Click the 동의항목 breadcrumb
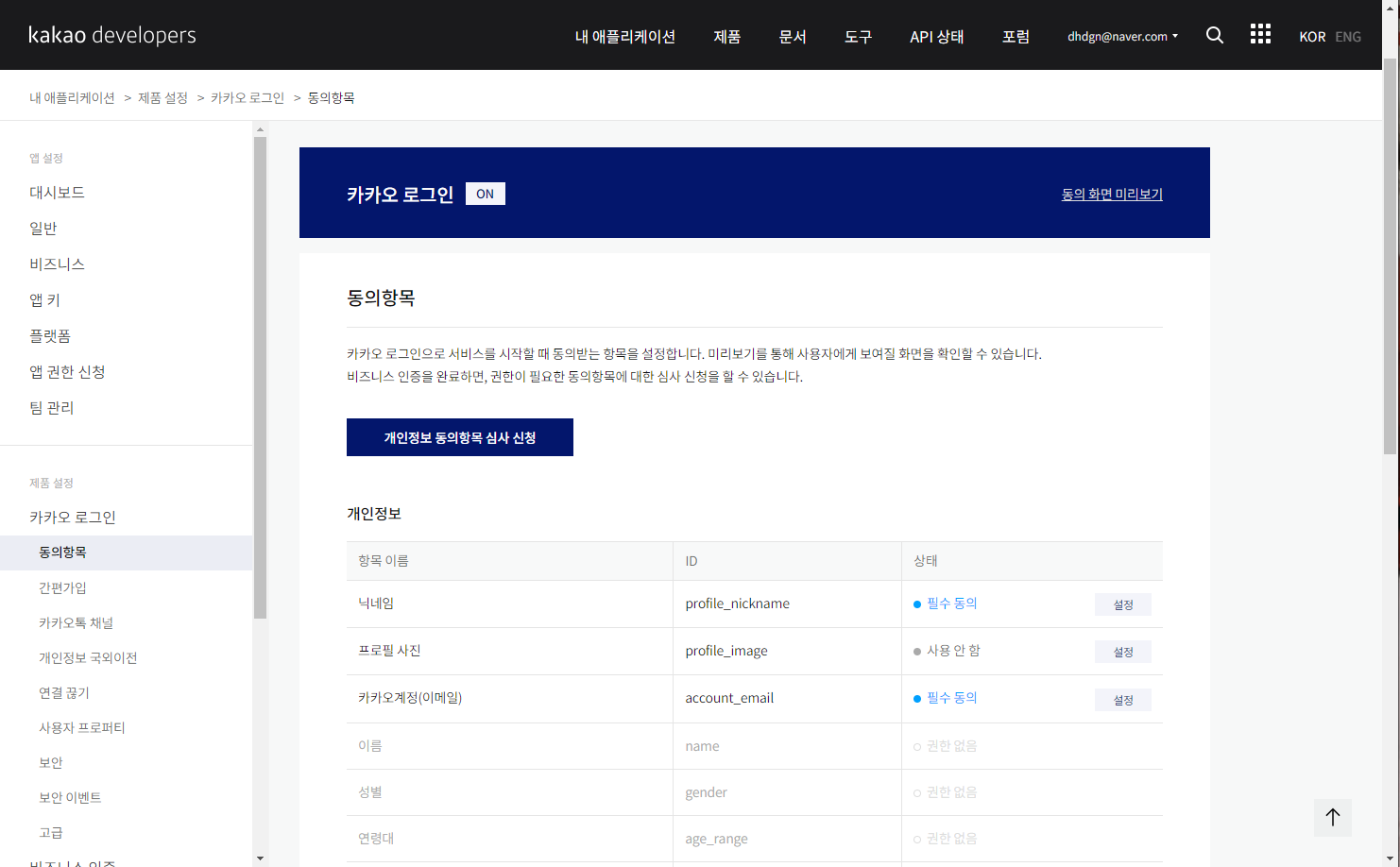1400x867 pixels. tap(331, 97)
